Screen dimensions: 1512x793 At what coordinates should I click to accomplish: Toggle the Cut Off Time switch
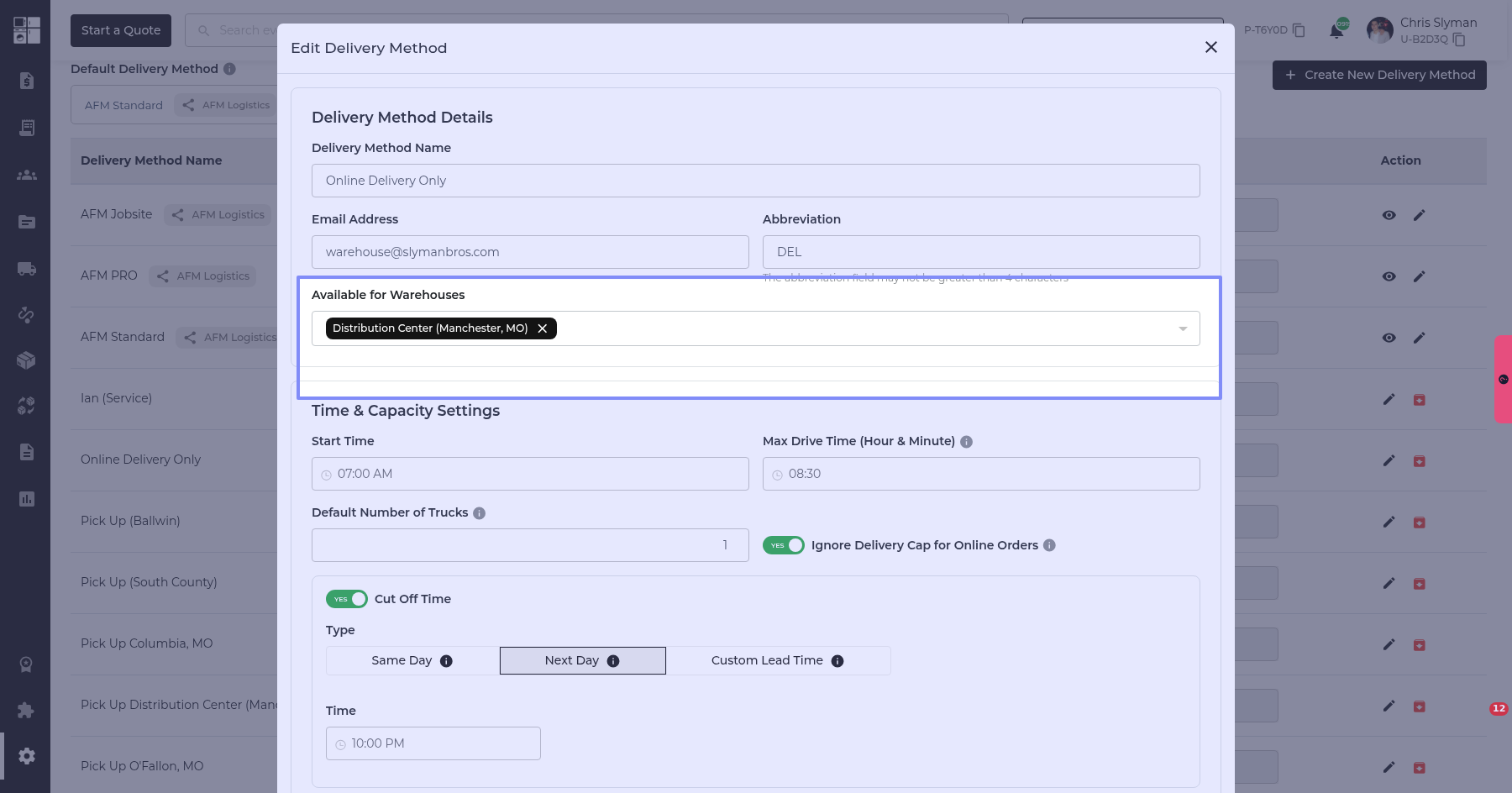coord(346,599)
